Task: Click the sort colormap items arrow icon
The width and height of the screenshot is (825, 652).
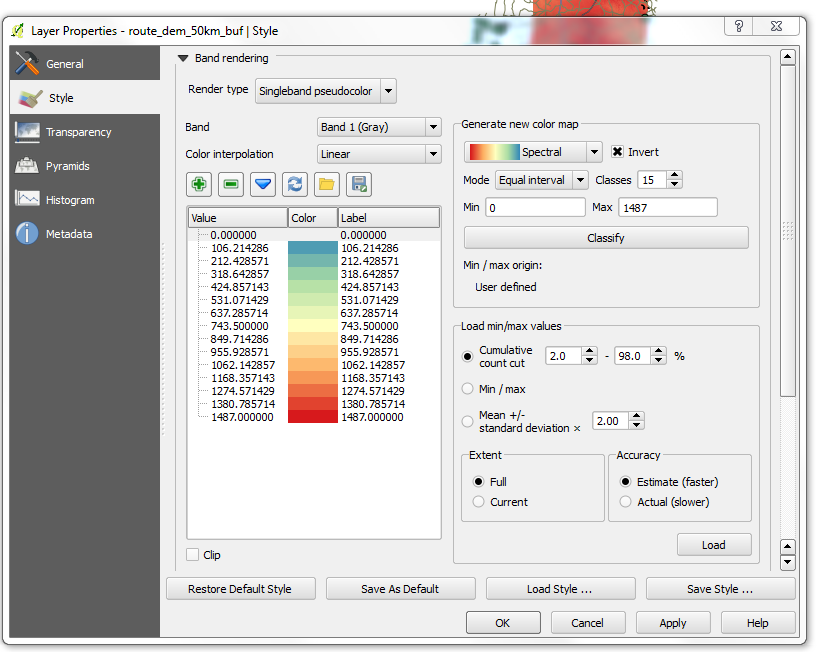Action: (263, 184)
